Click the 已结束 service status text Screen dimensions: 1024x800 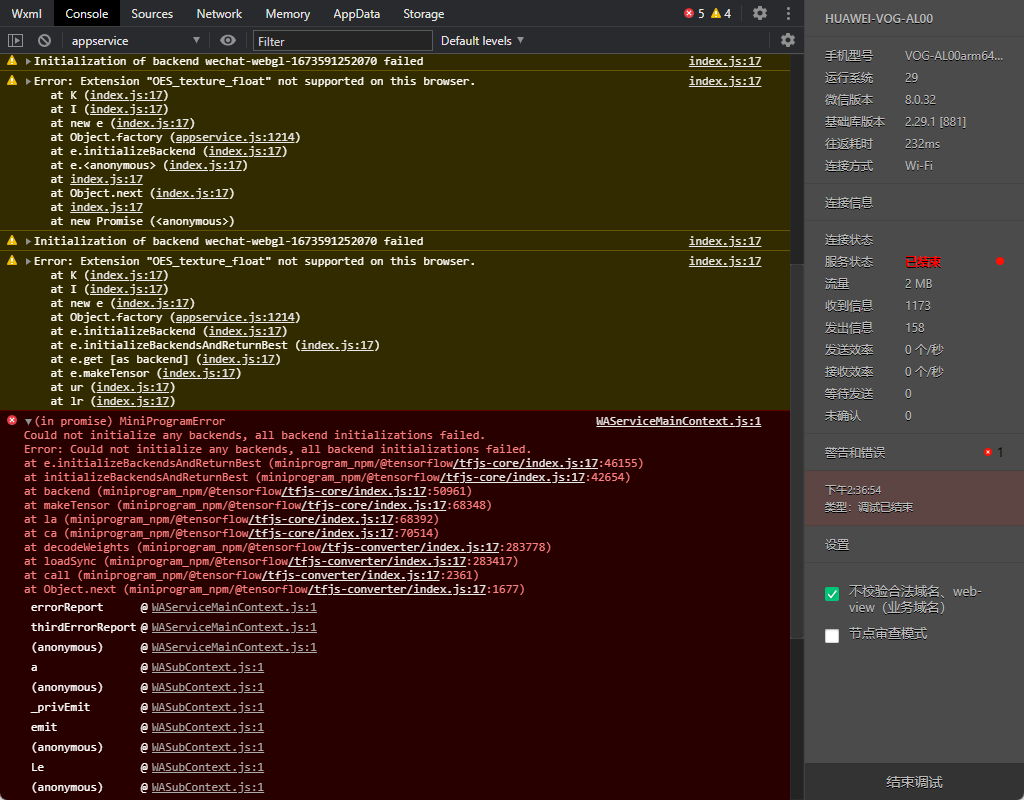click(922, 262)
